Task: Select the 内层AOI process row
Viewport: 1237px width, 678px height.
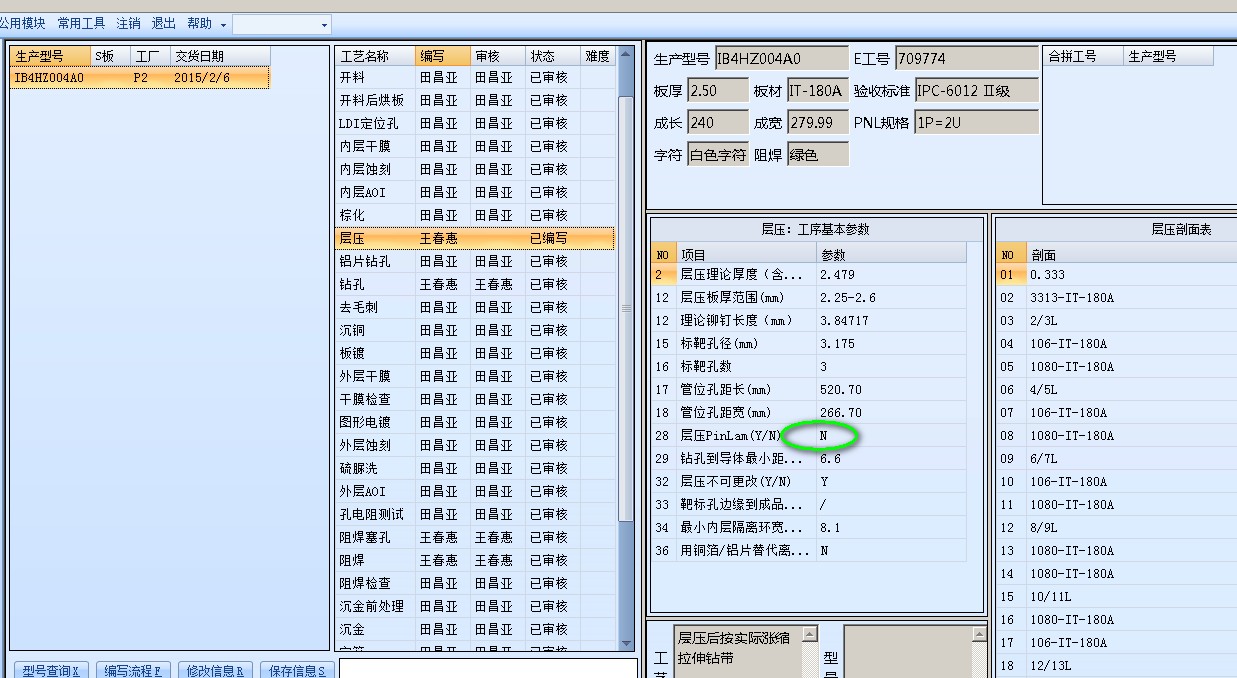Action: pos(475,192)
